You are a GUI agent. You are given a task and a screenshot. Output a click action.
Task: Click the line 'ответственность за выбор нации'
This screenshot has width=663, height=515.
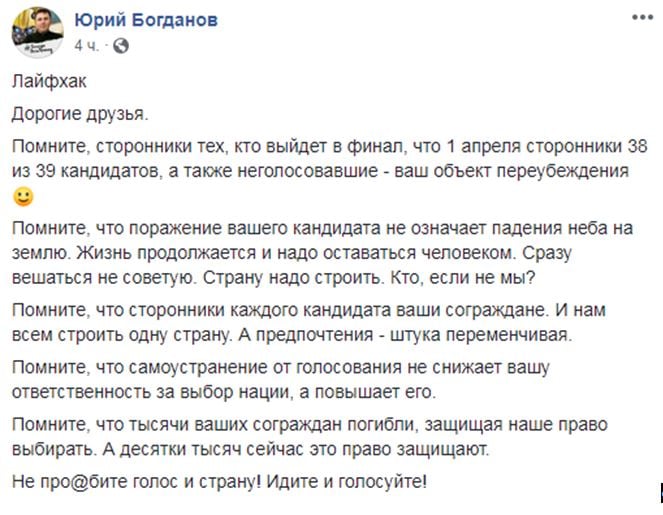point(224,392)
